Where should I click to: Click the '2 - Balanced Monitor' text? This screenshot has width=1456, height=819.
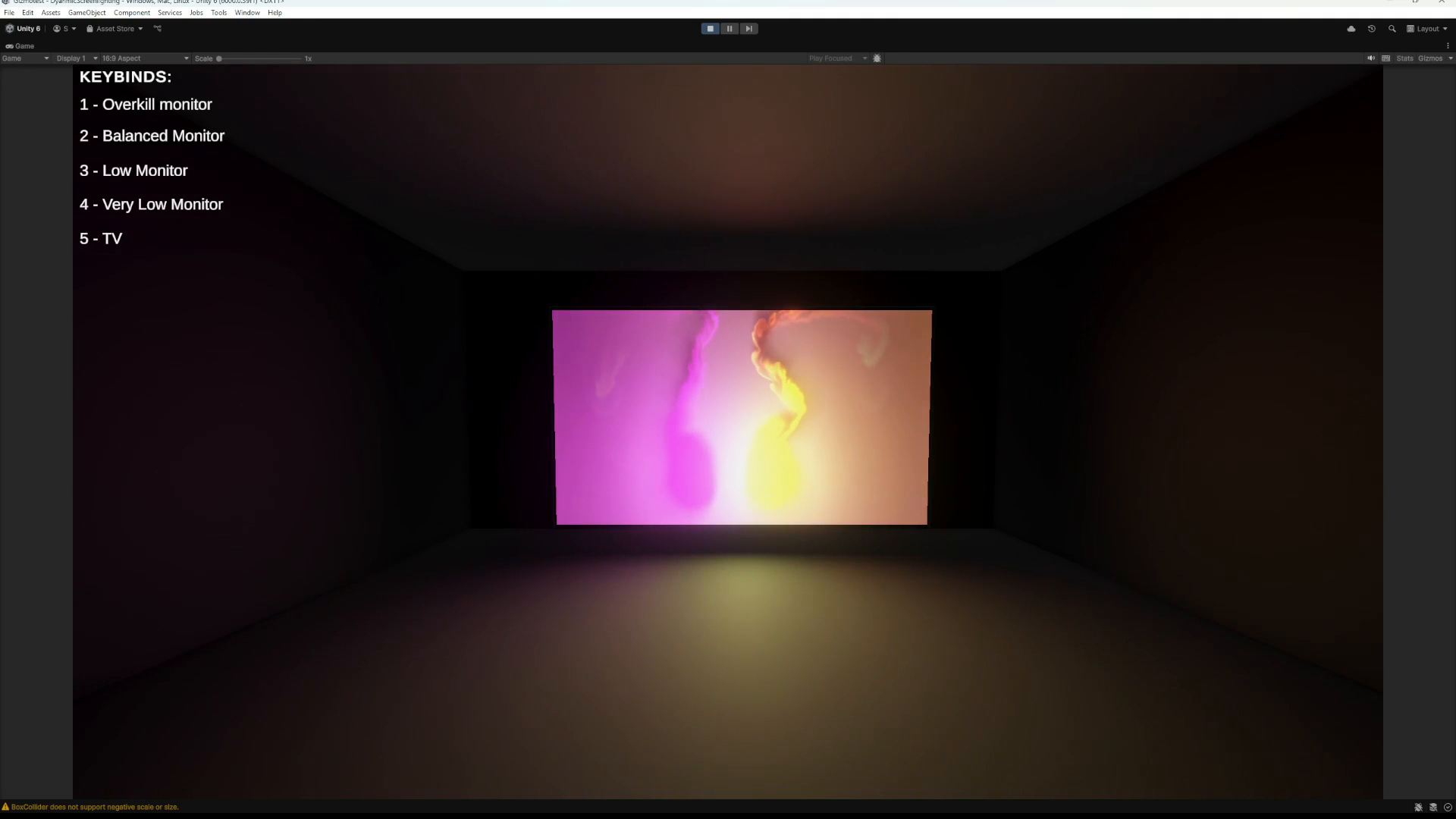[x=152, y=136]
